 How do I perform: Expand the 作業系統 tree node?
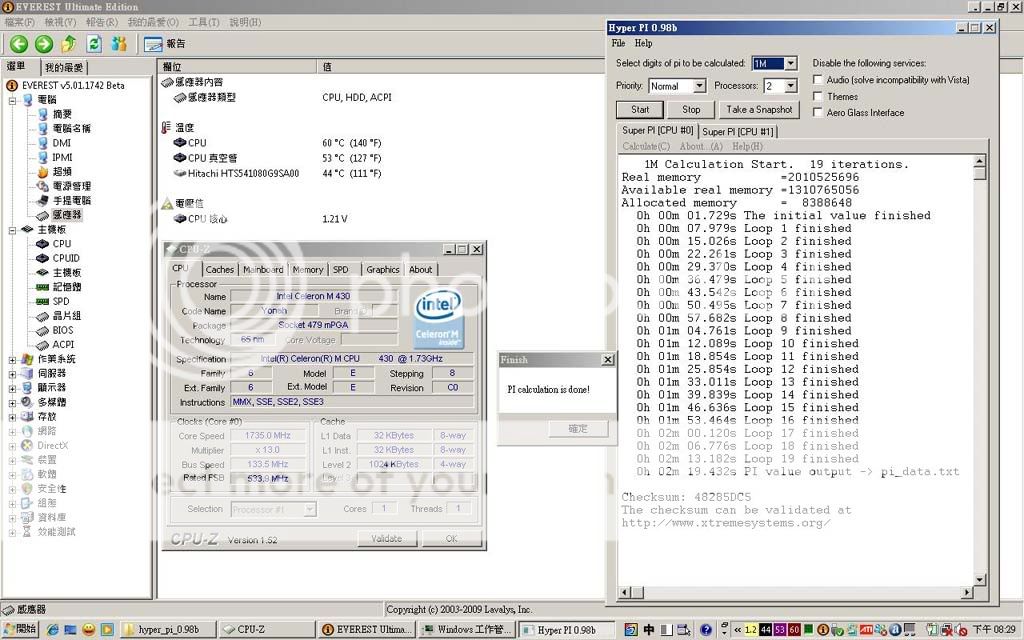[x=12, y=359]
